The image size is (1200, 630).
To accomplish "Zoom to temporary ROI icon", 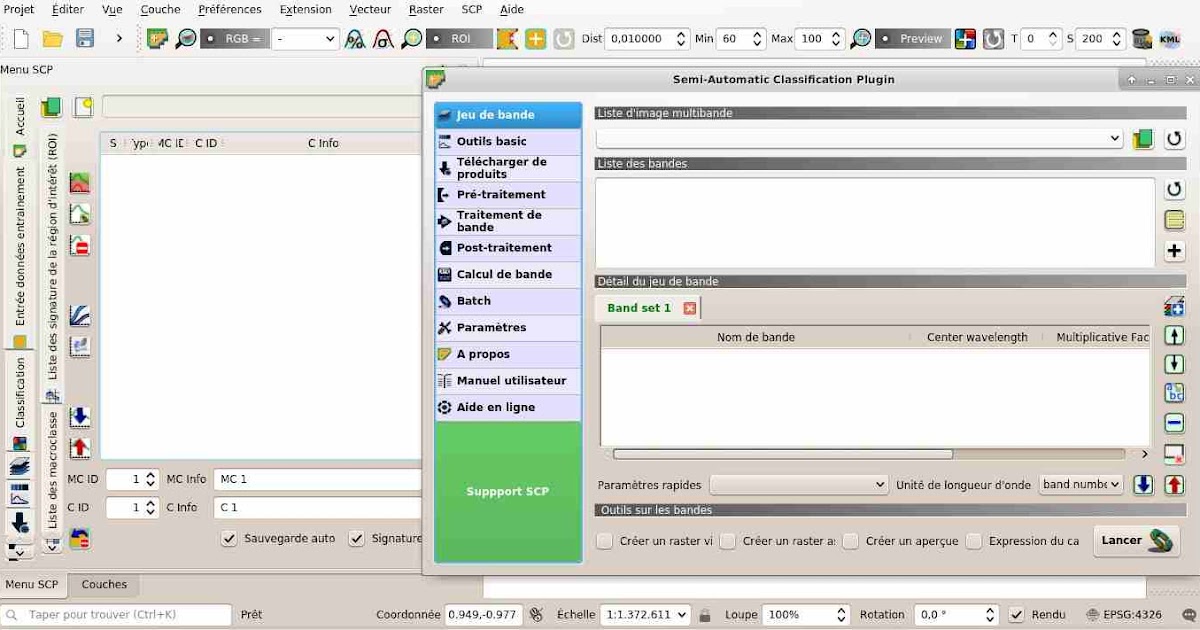I will pyautogui.click(x=412, y=39).
